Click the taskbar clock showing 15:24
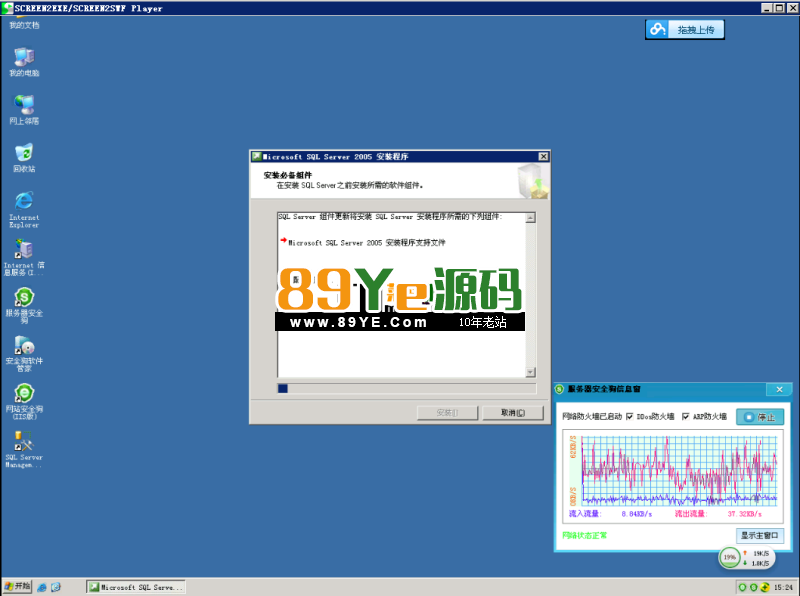800x596 pixels. [783, 587]
